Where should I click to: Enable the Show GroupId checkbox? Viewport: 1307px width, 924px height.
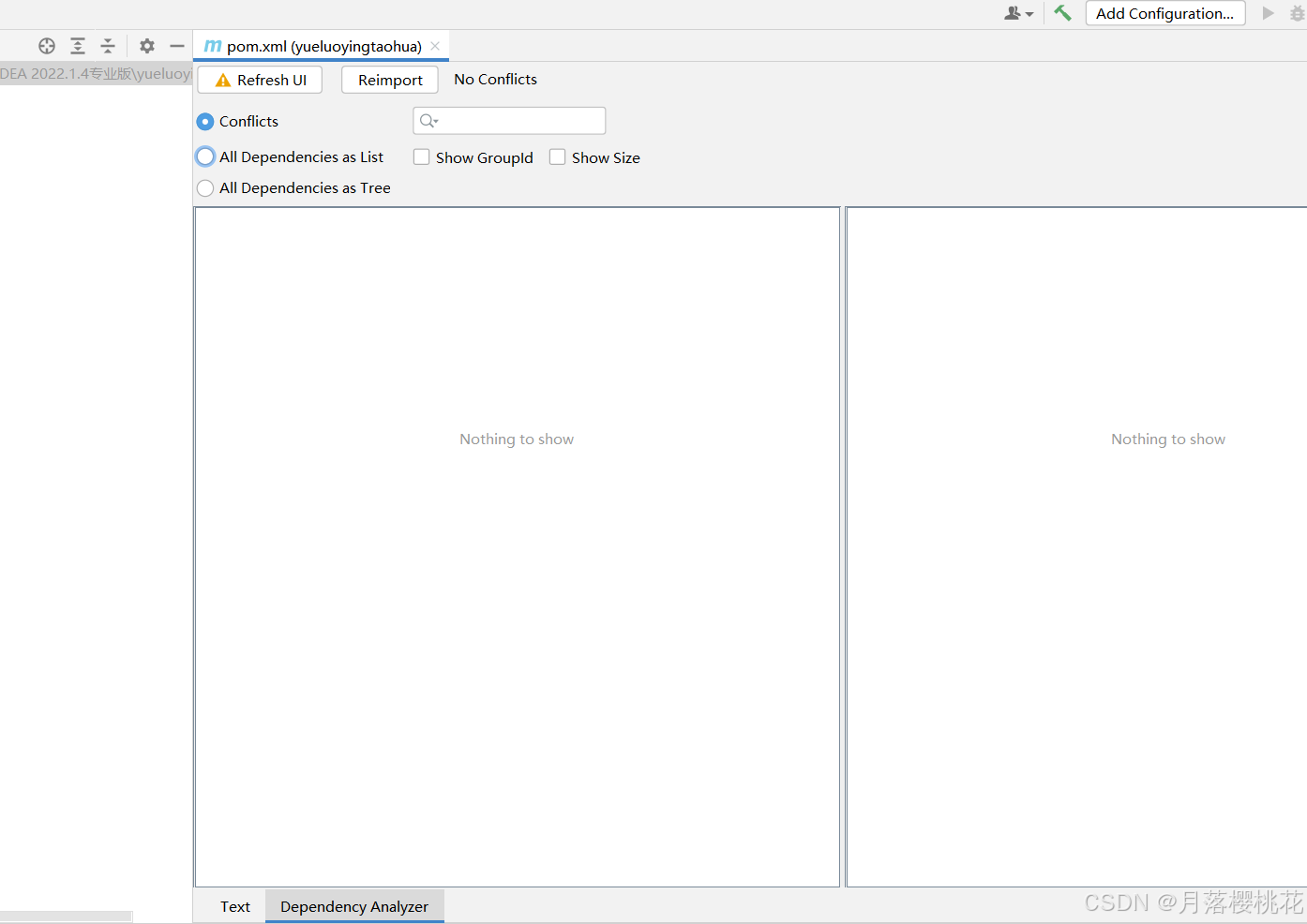(422, 157)
